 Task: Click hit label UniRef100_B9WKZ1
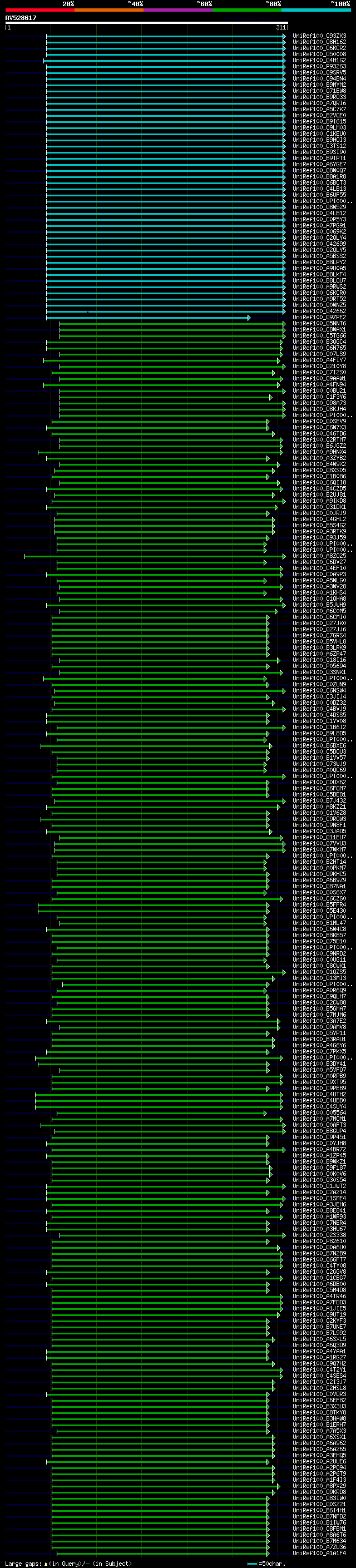pyautogui.click(x=319, y=1161)
